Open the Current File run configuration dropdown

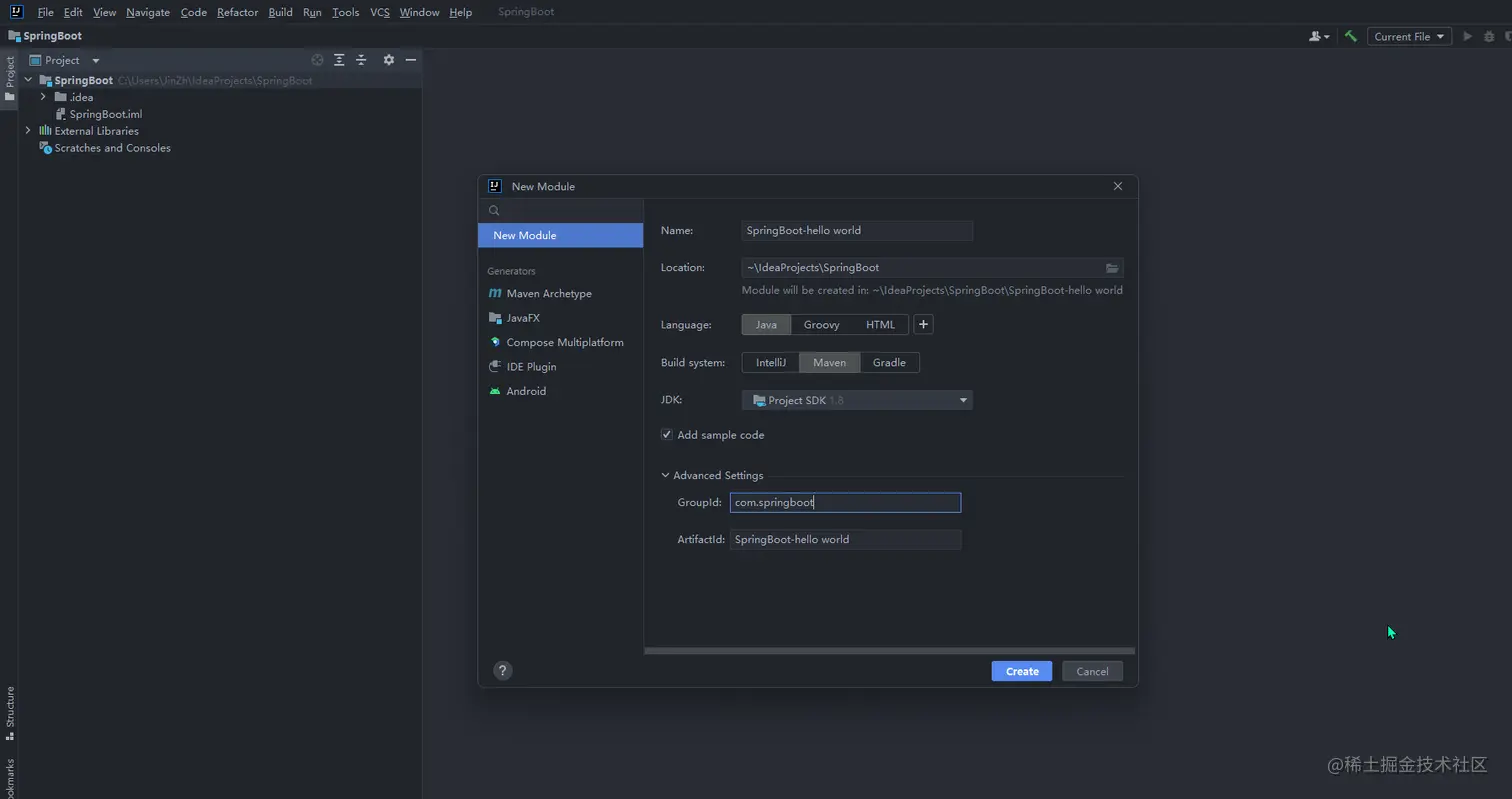(1409, 36)
